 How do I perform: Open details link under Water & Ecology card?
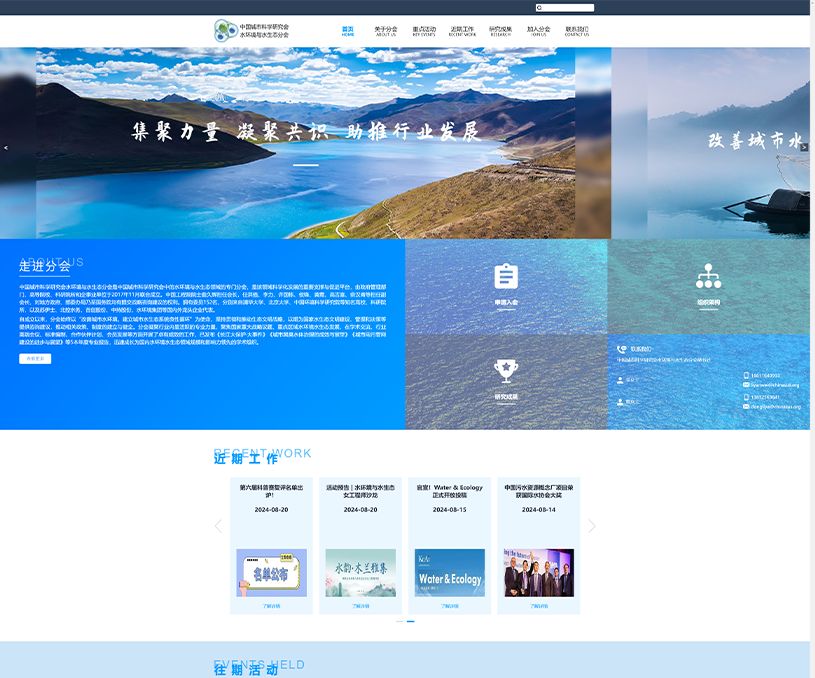click(x=449, y=605)
